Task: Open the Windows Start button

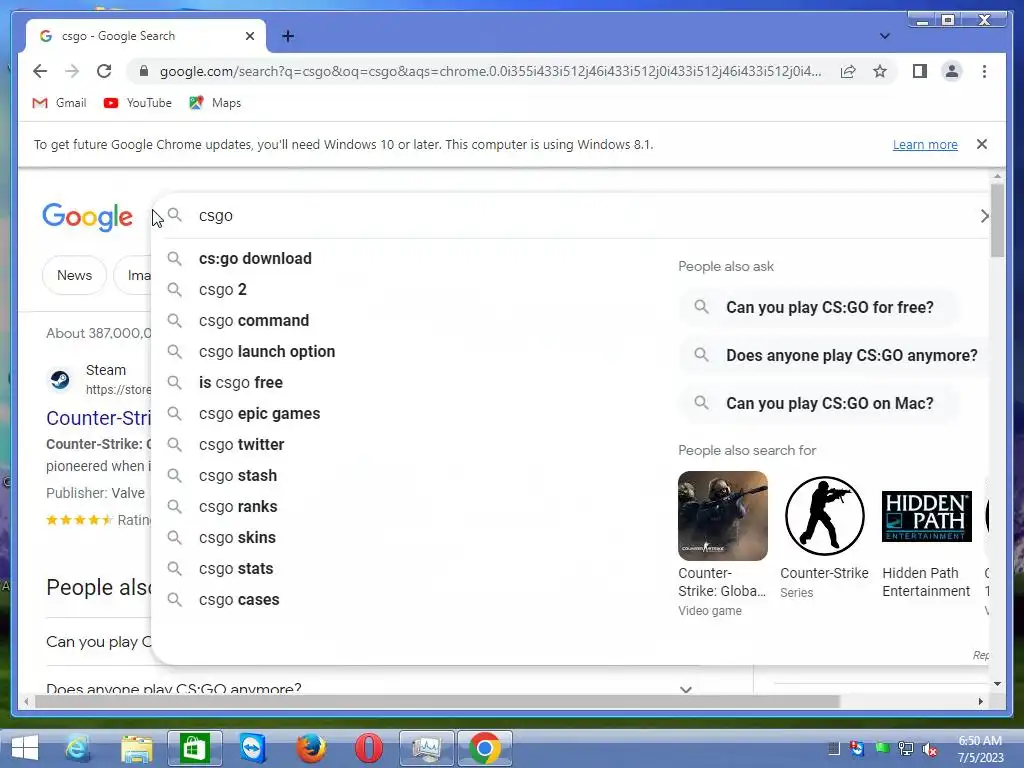Action: [x=25, y=748]
